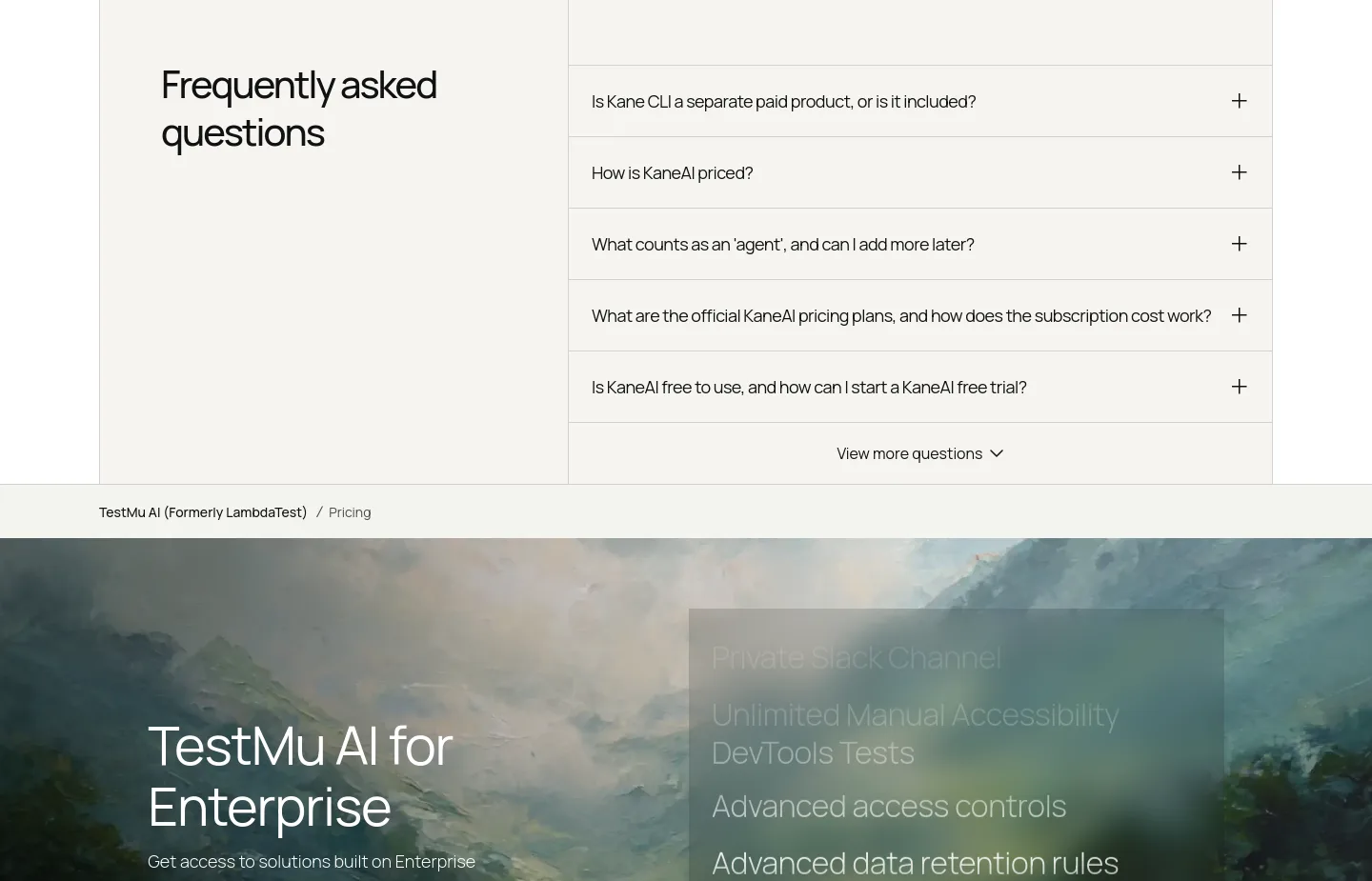Expand the Kane CLI separate paid product question
Image resolution: width=1372 pixels, height=881 pixels.
[919, 101]
